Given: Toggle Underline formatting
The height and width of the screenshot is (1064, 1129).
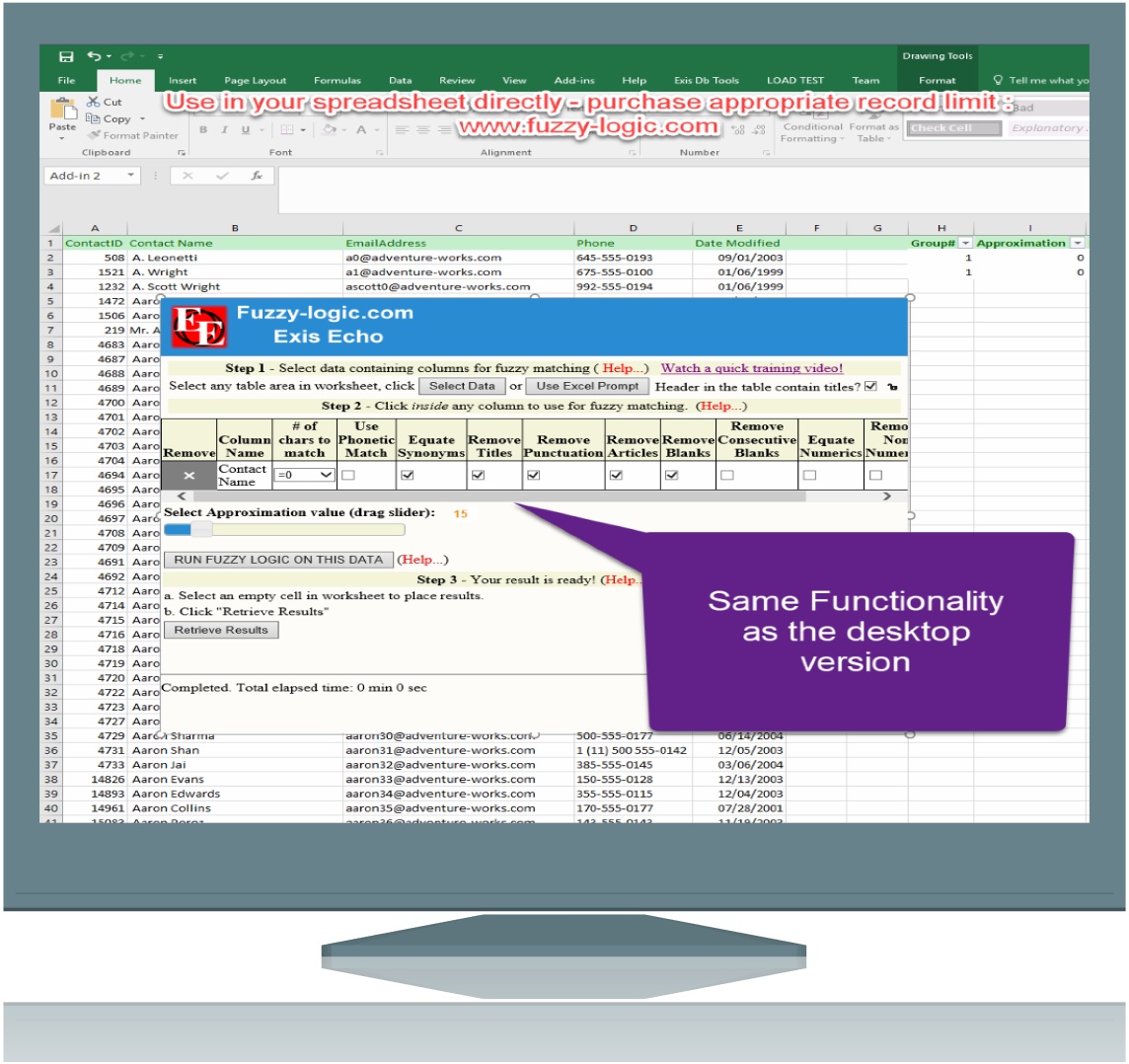Looking at the screenshot, I should coord(246,129).
